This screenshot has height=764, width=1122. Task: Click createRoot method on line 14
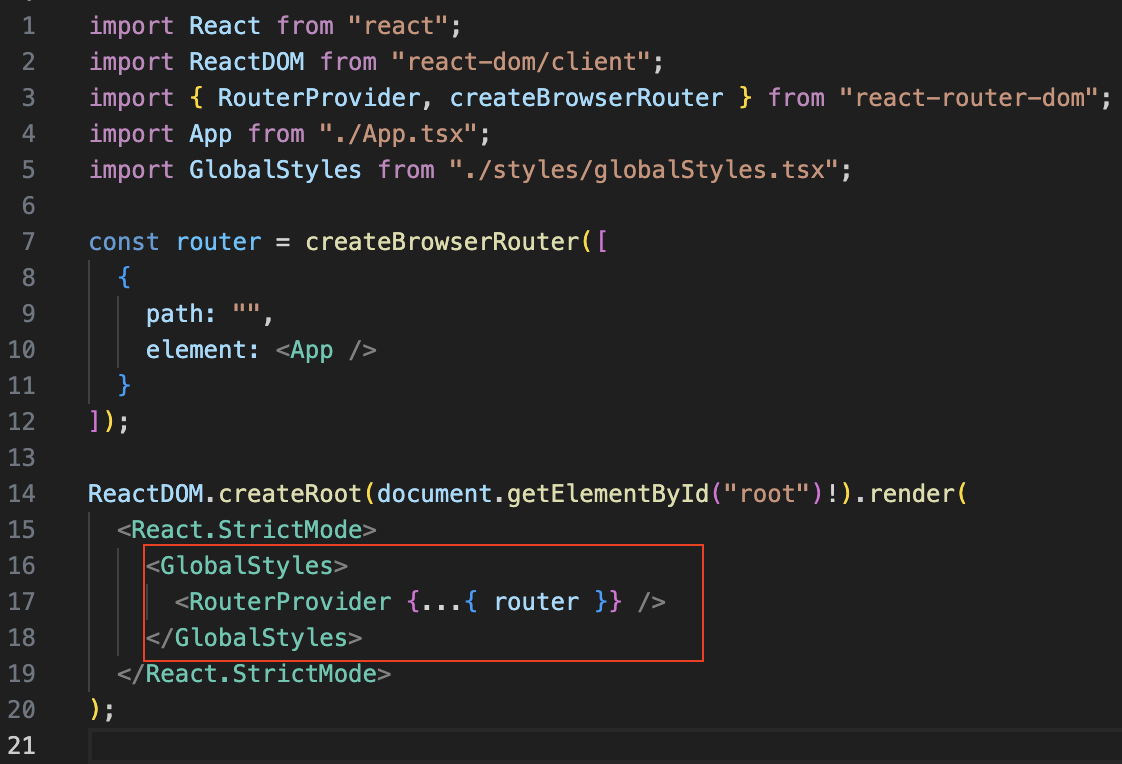(290, 494)
